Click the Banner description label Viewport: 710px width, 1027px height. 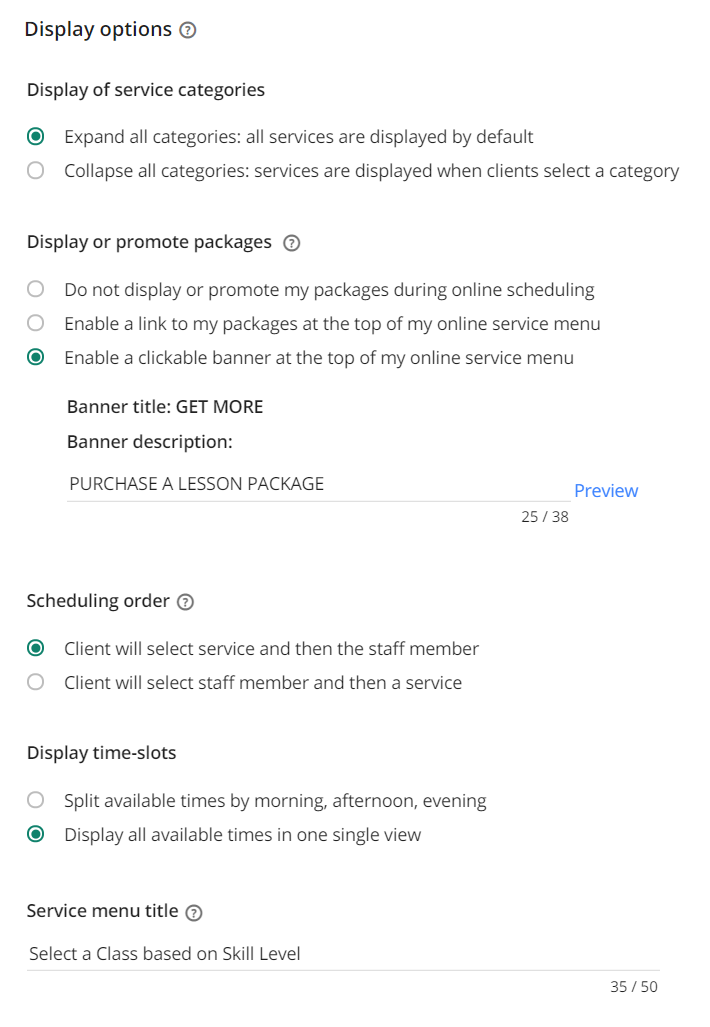pos(149,442)
